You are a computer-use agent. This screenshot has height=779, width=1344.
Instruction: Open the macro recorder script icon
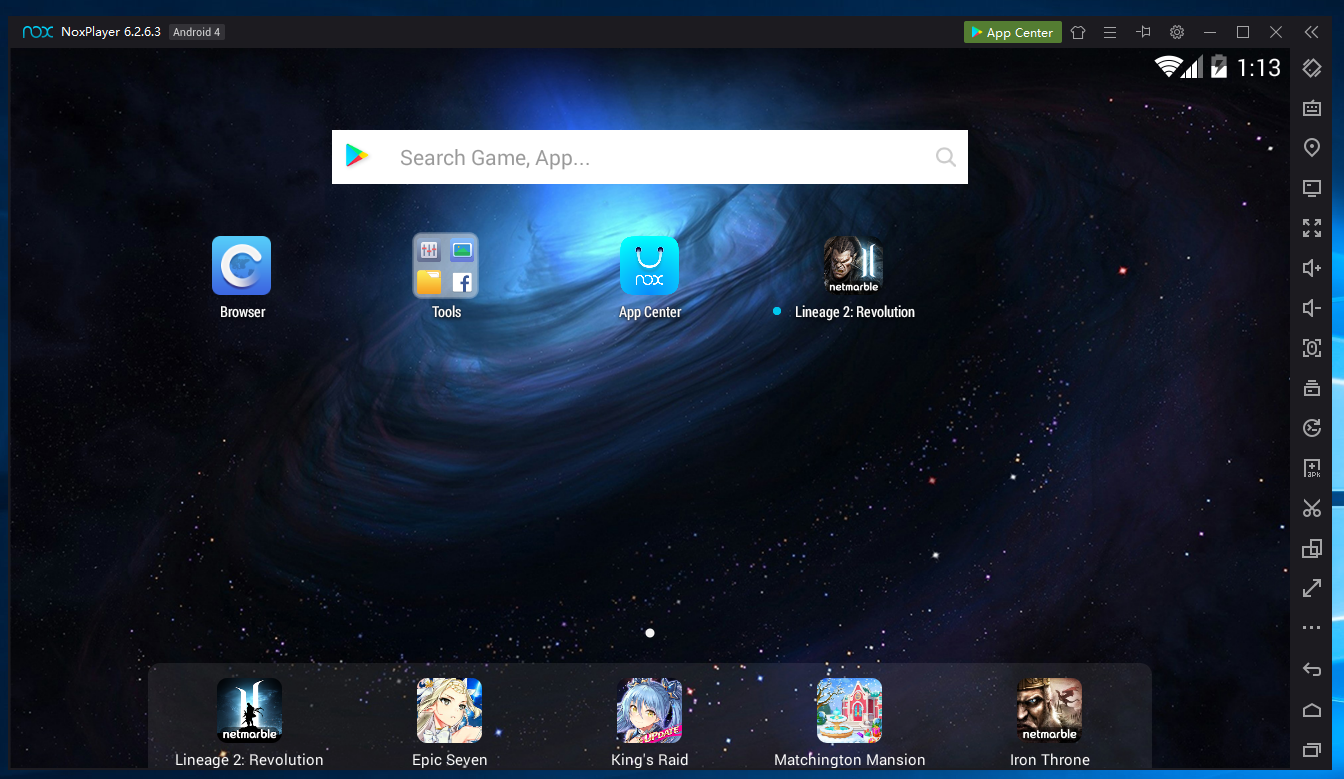pos(1312,428)
